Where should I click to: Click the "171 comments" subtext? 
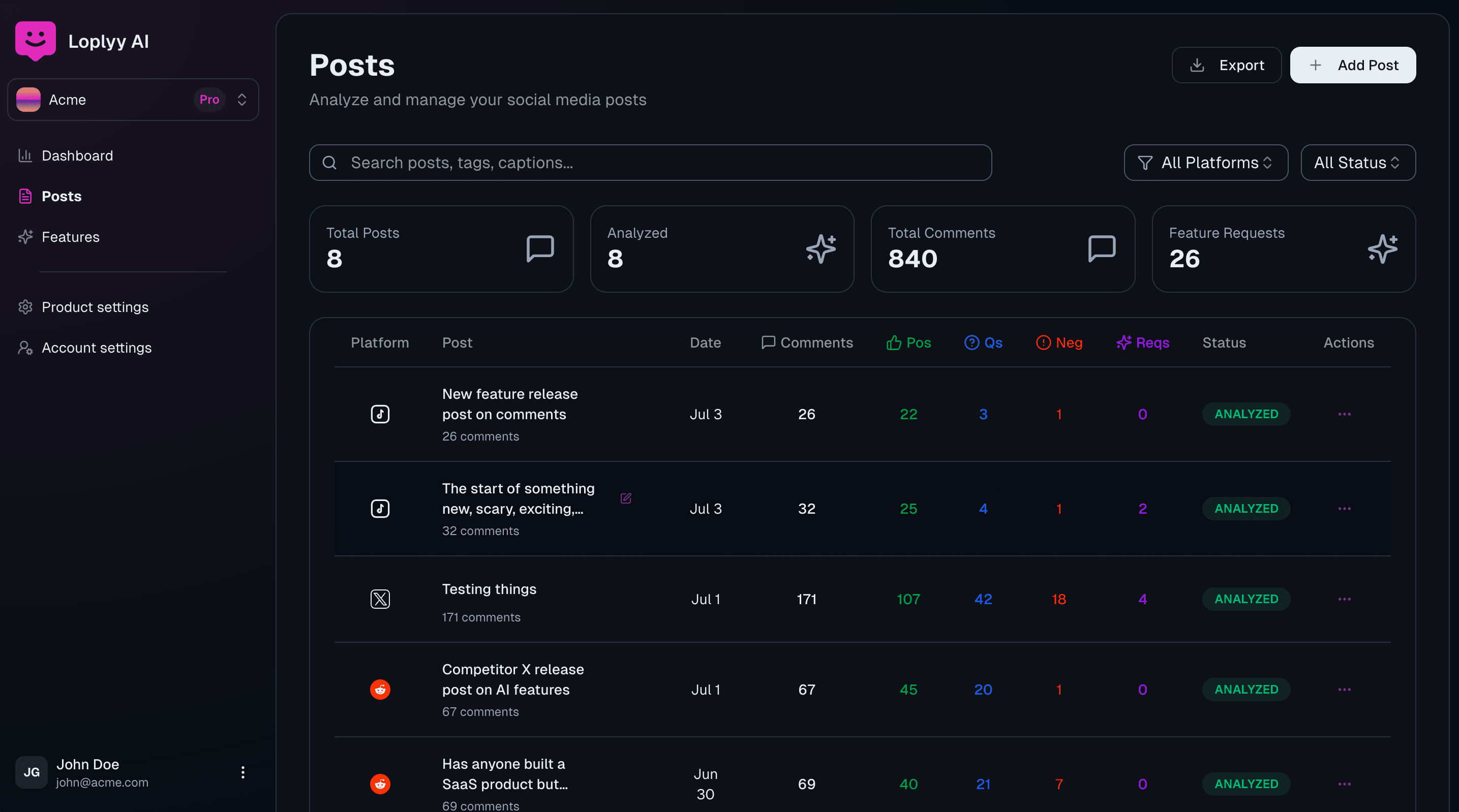point(481,618)
